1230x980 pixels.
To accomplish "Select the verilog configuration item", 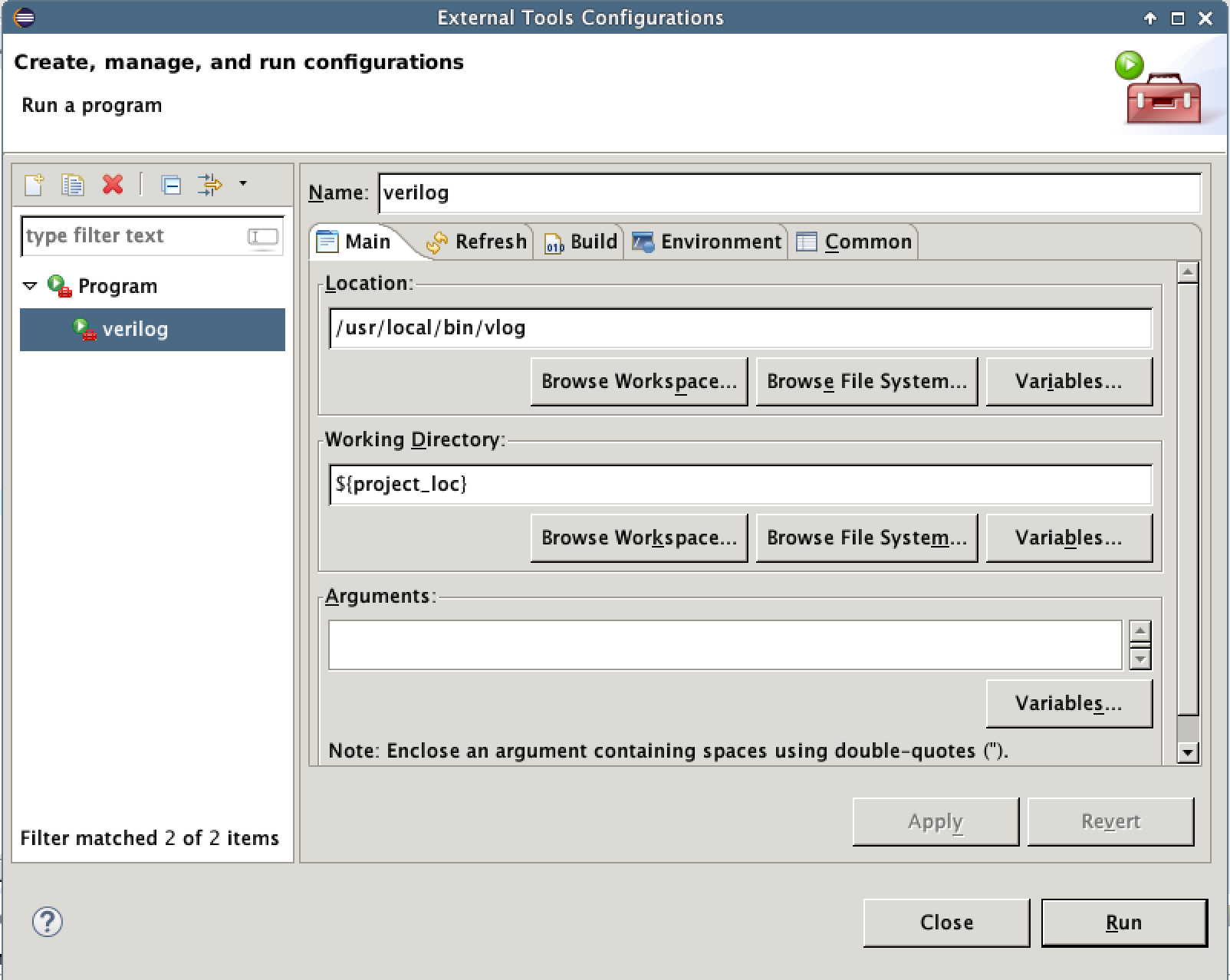I will (135, 330).
